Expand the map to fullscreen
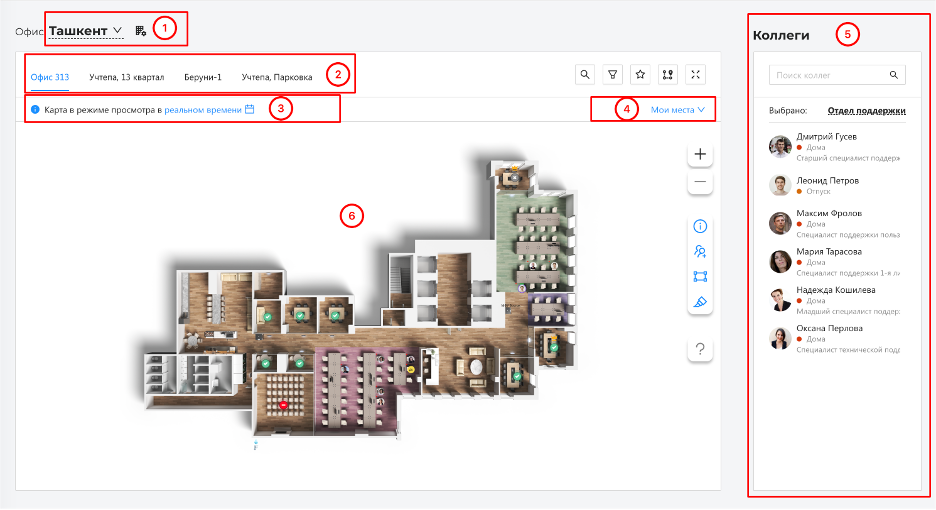Screen dimensions: 936x510 pyautogui.click(x=697, y=74)
